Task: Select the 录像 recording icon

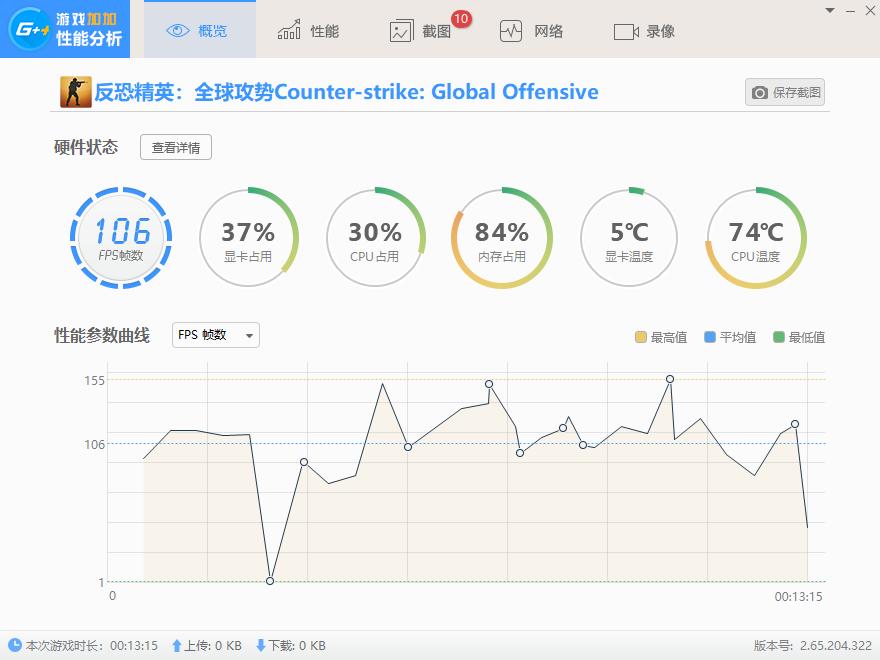Action: 625,30
